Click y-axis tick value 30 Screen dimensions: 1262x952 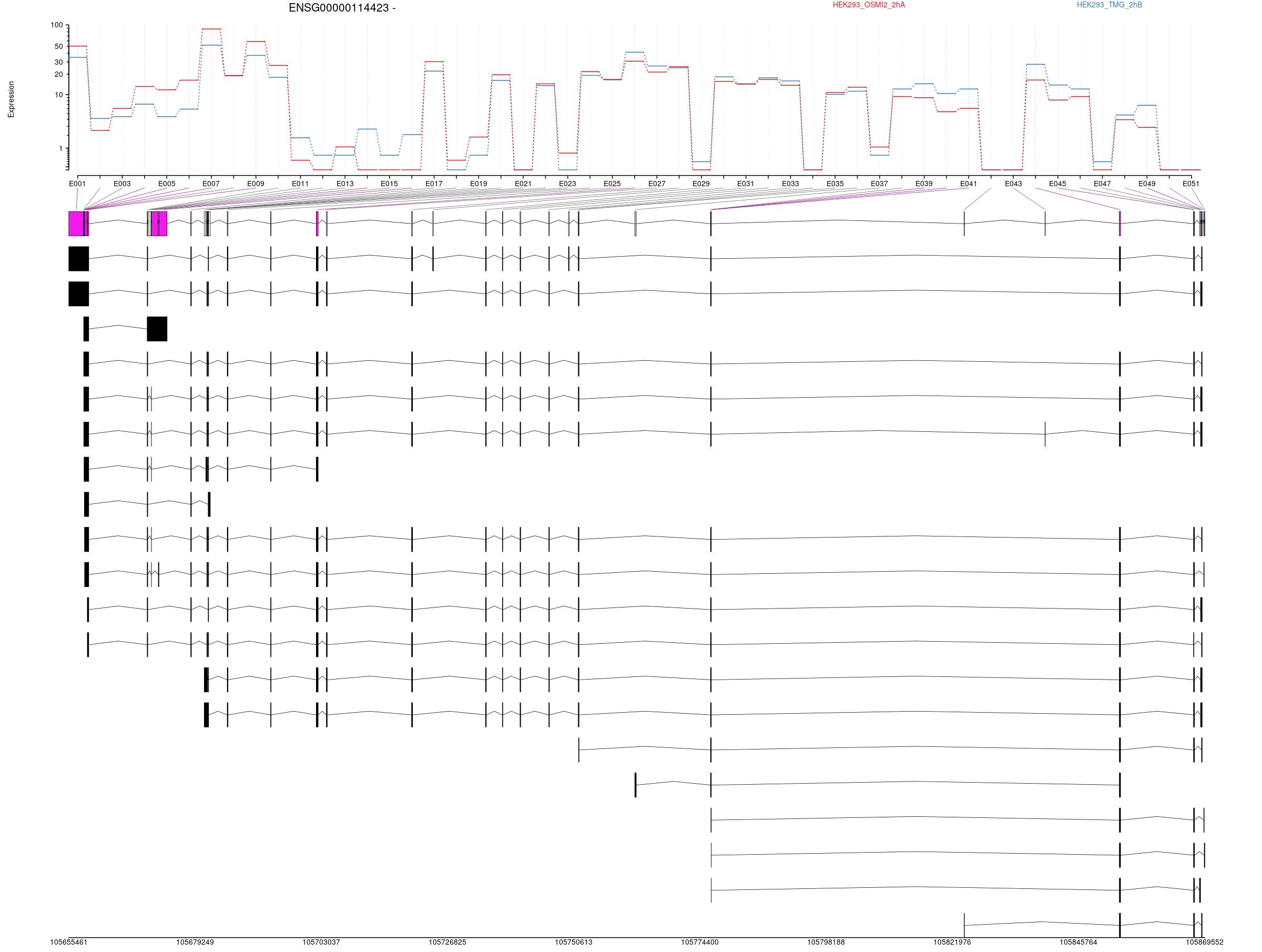(x=59, y=62)
